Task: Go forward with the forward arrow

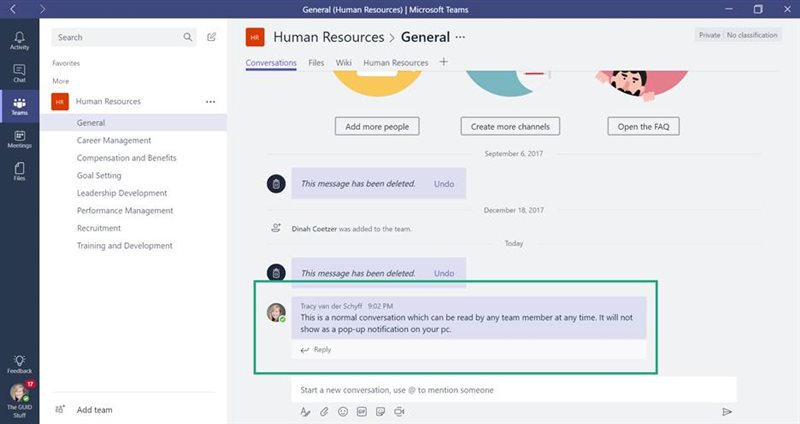Action: click(42, 9)
